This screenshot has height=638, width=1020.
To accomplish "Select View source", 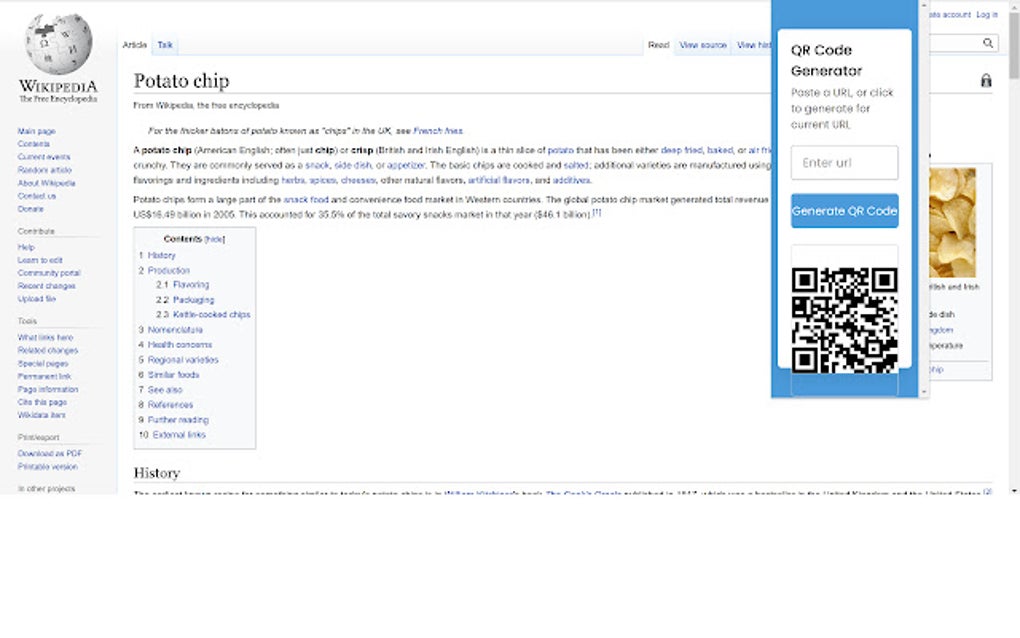I will pyautogui.click(x=702, y=44).
